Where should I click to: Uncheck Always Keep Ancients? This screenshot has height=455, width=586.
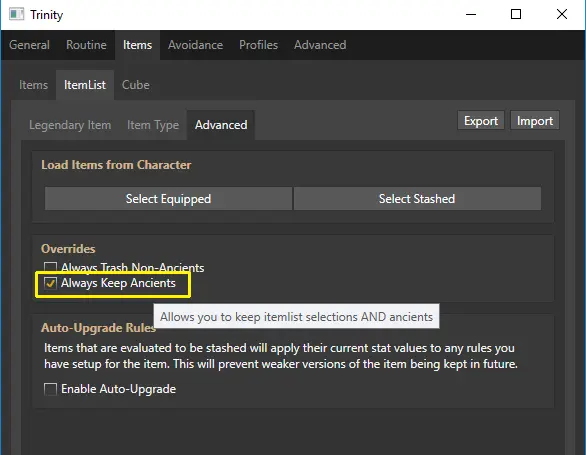pos(50,283)
